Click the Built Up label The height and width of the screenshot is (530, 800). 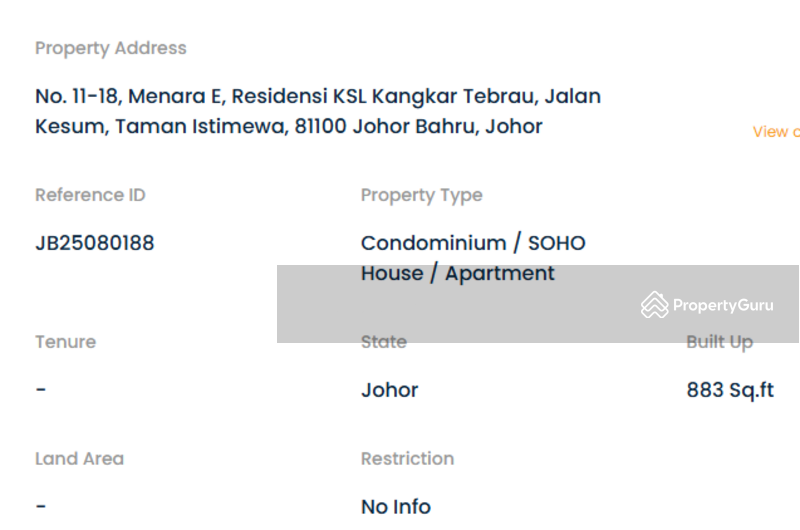pyautogui.click(x=720, y=342)
